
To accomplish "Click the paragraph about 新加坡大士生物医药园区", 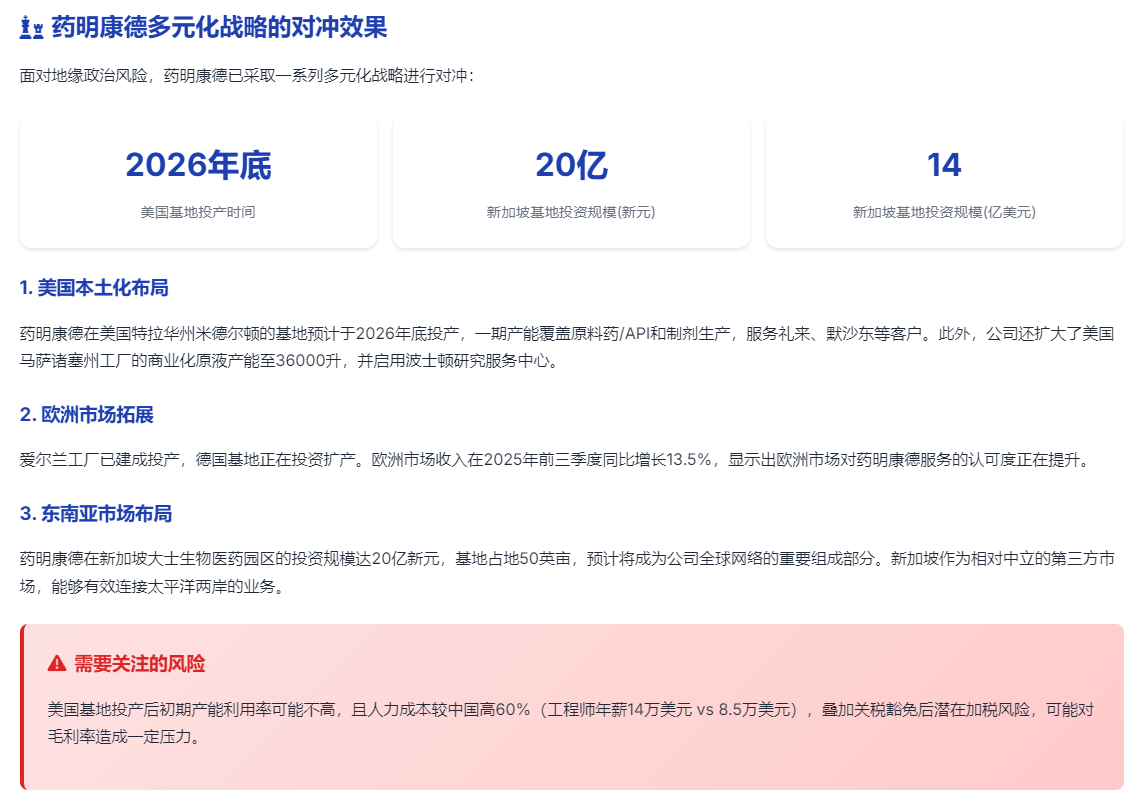I will pos(567,572).
